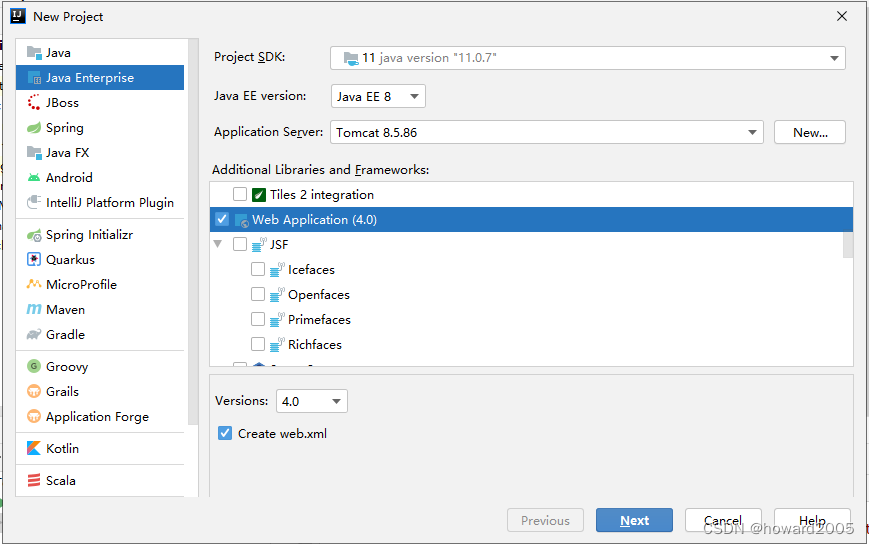
Task: Click the Openfaces library icon
Action: (x=277, y=294)
